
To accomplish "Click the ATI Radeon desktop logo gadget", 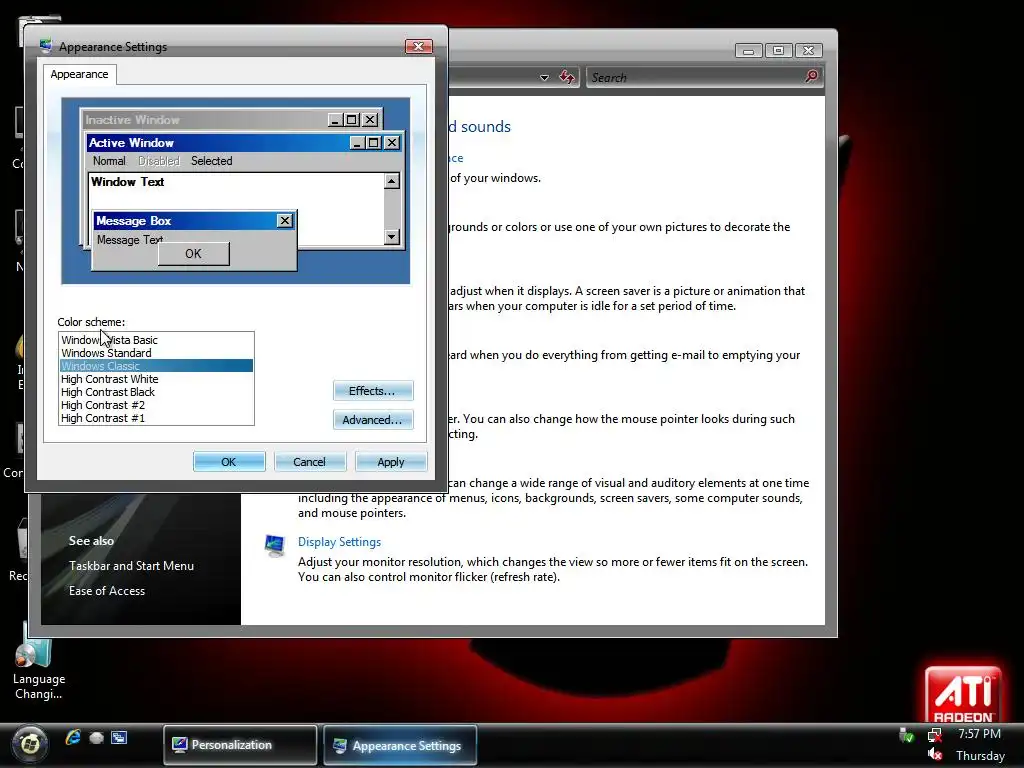I will [963, 694].
